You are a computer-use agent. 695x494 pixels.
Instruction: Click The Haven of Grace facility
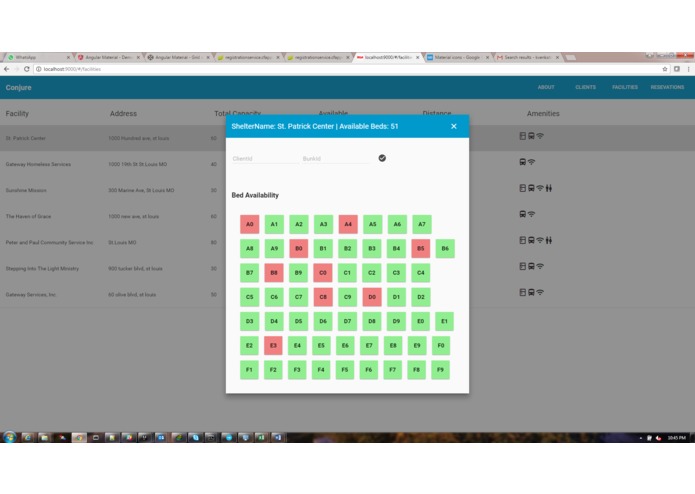click(x=28, y=216)
